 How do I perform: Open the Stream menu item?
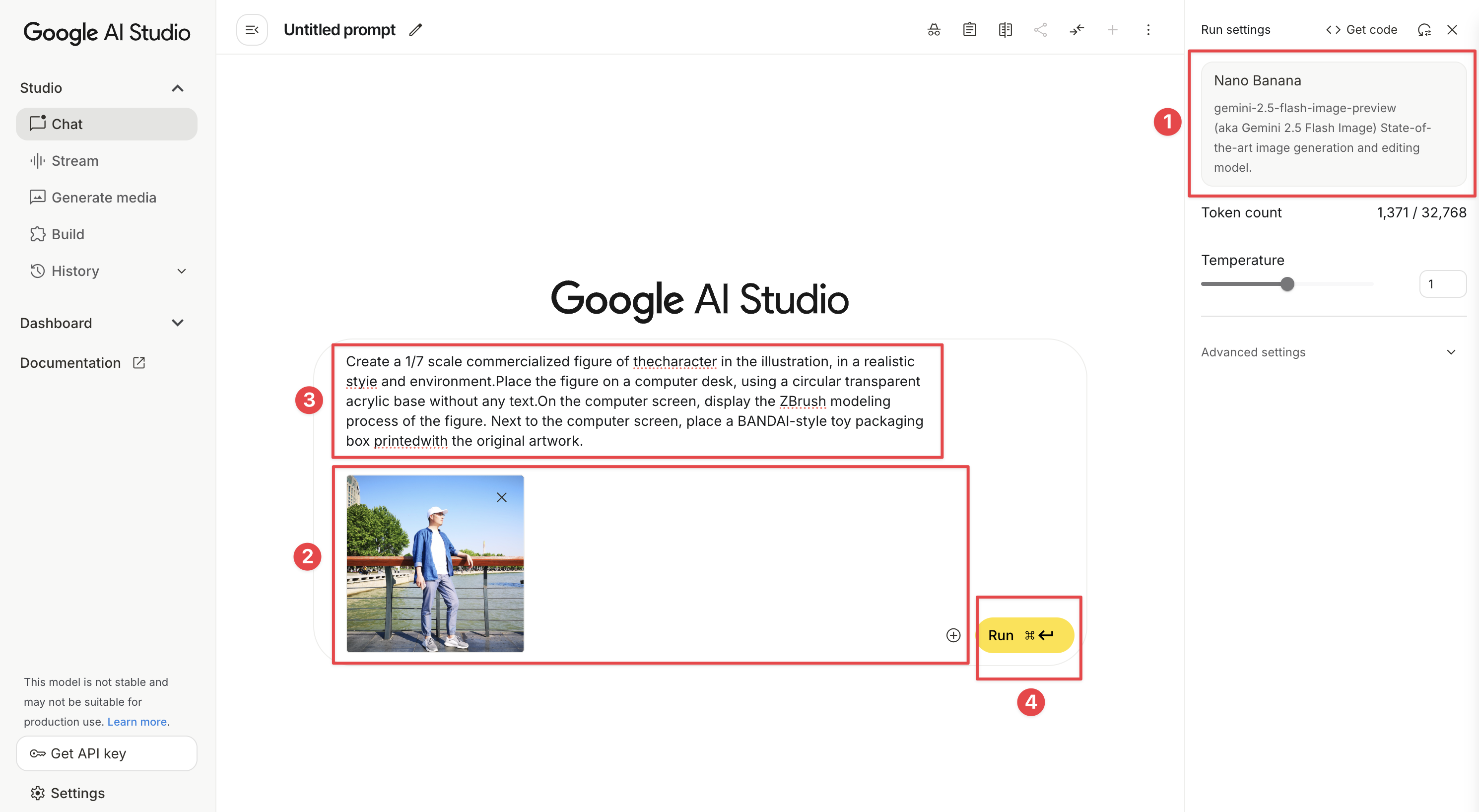coord(74,161)
